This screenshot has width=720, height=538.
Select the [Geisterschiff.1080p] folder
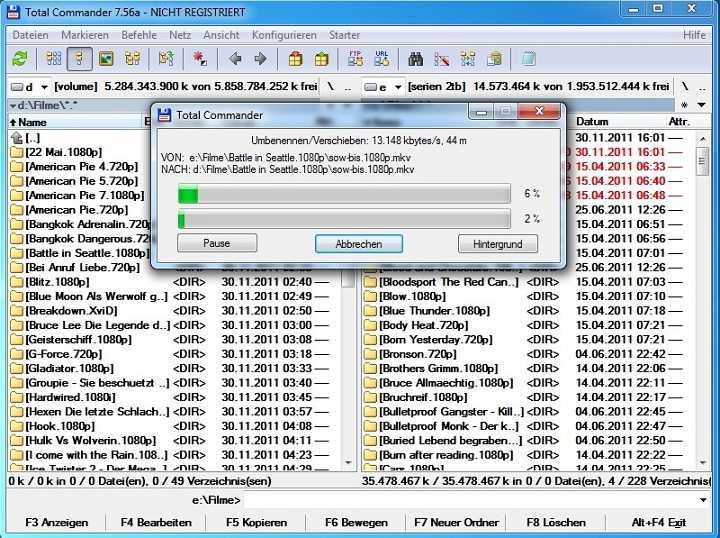[x=78, y=340]
